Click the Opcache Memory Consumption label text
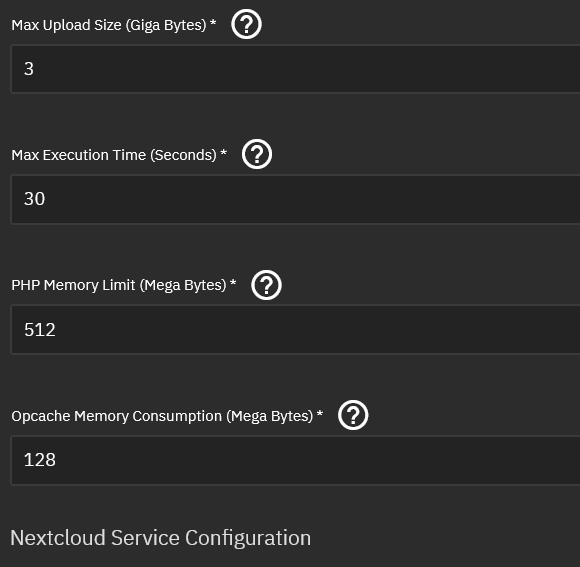Viewport: 580px width, 567px height. coord(162,416)
